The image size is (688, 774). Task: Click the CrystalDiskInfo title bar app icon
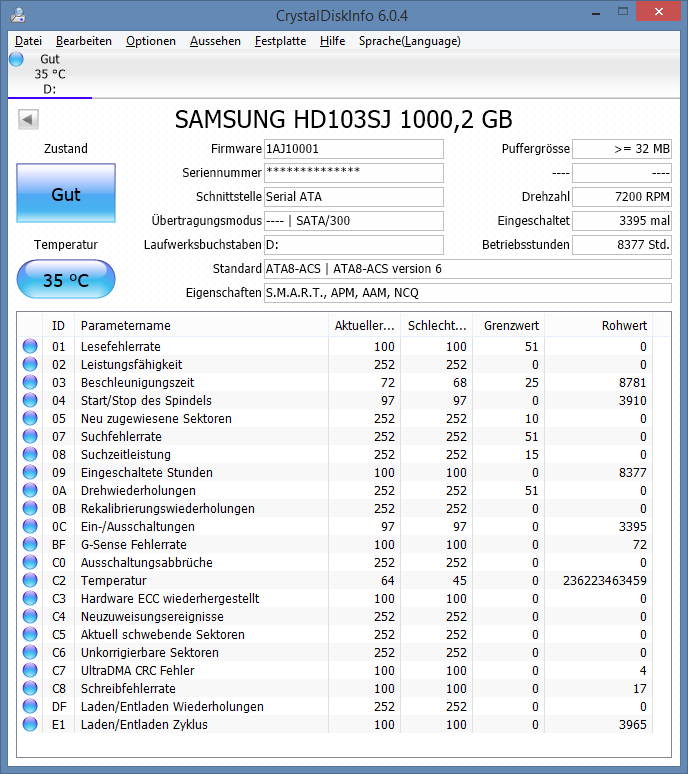(18, 15)
